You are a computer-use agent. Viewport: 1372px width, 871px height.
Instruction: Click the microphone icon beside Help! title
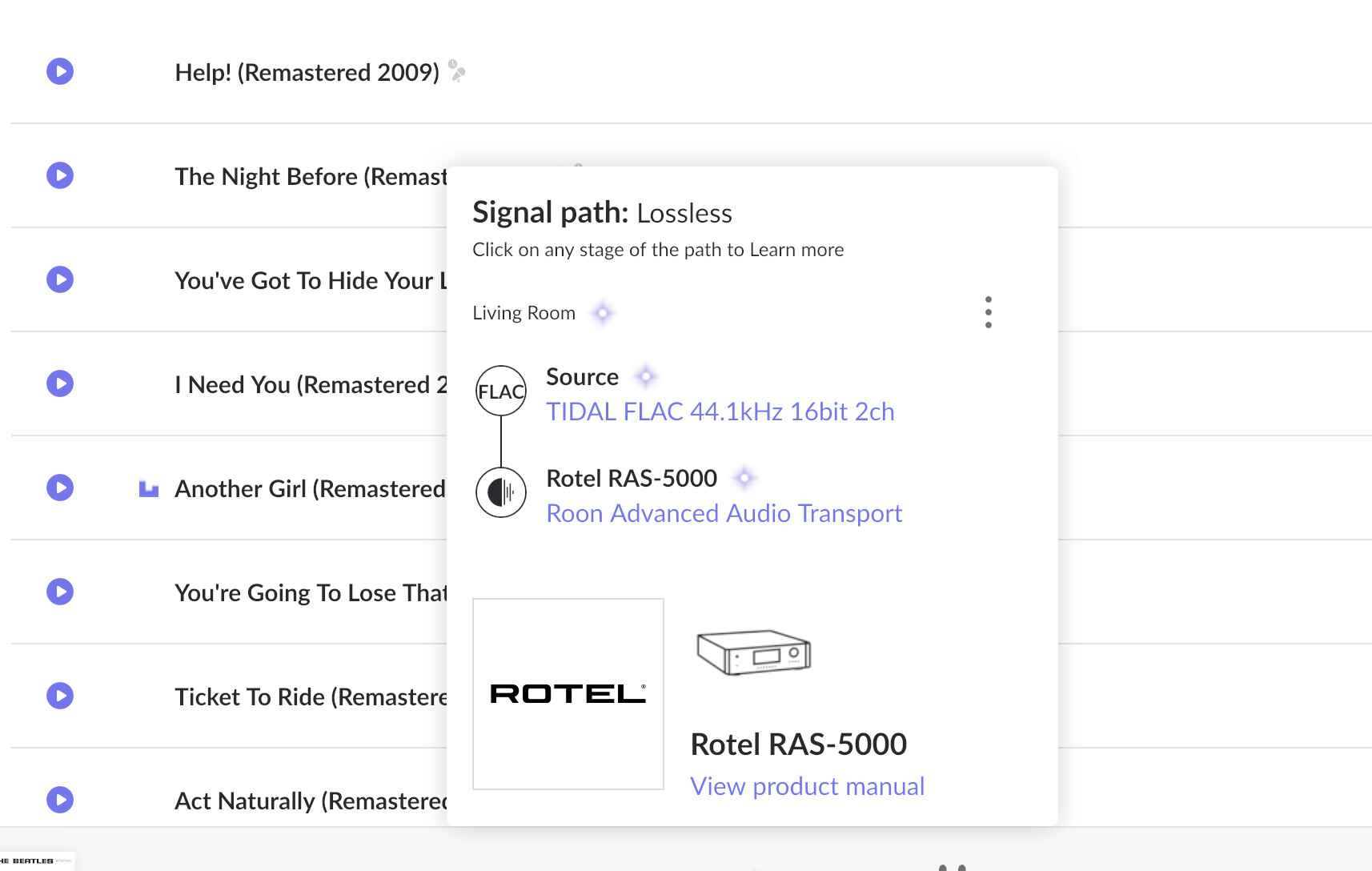click(457, 71)
